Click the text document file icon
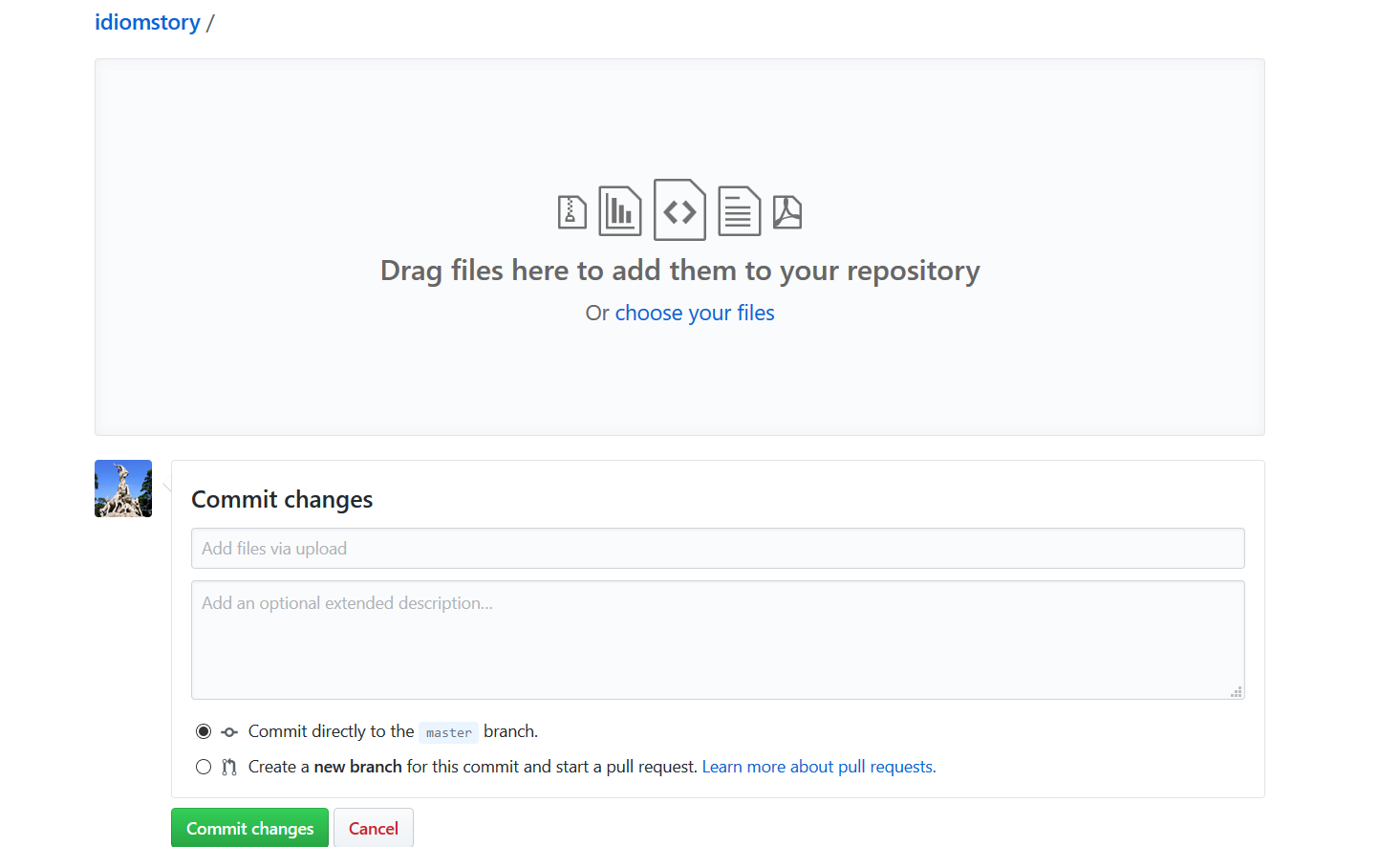The image size is (1400, 847). (739, 210)
